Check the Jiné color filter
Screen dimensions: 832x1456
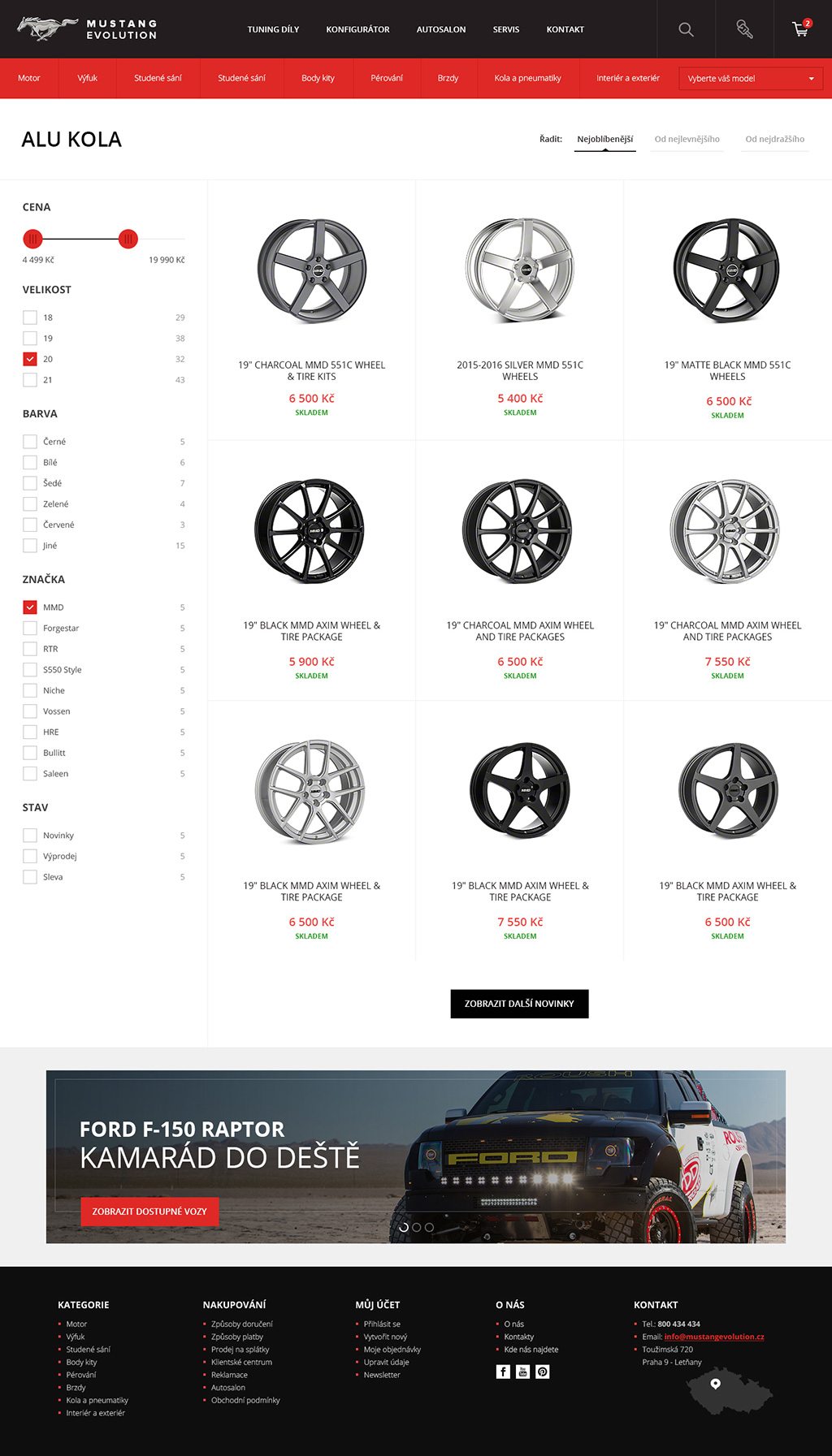30,546
